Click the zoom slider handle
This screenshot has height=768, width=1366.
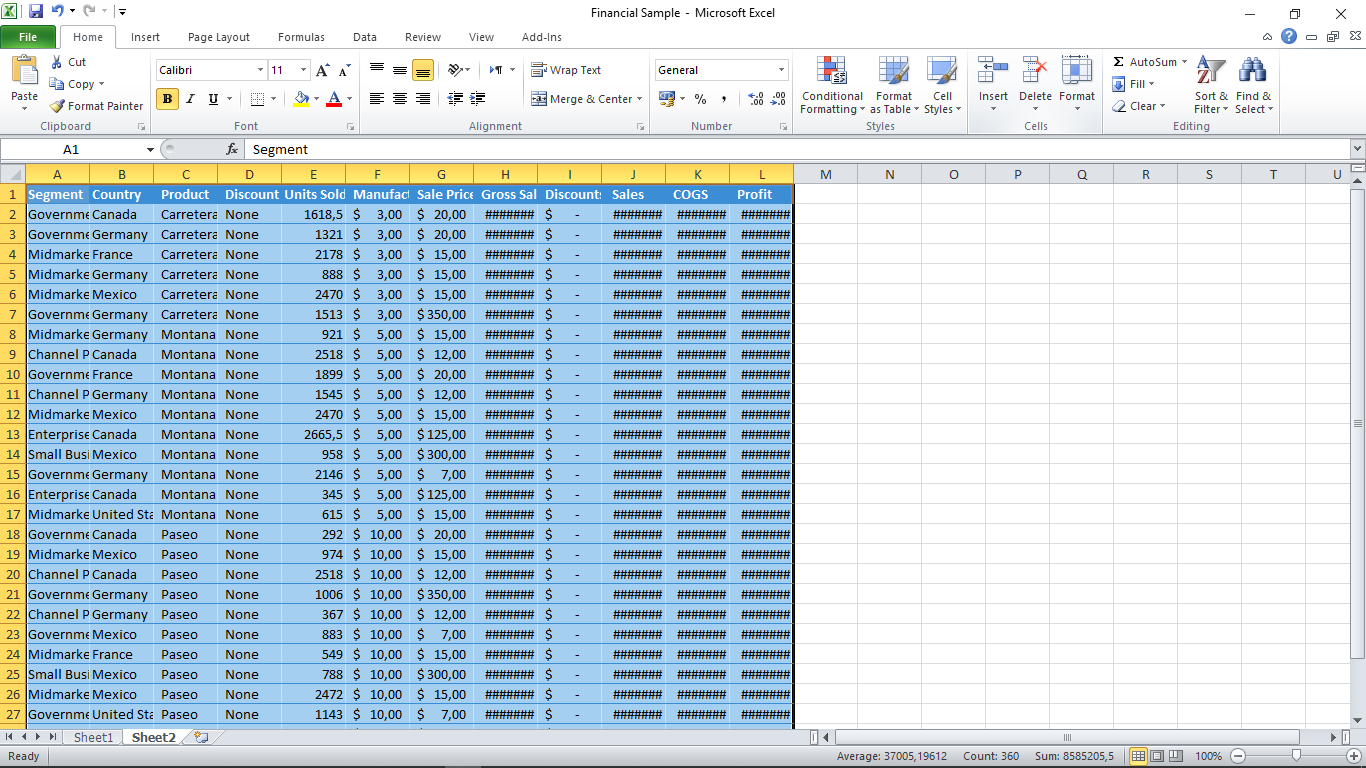[x=1296, y=756]
